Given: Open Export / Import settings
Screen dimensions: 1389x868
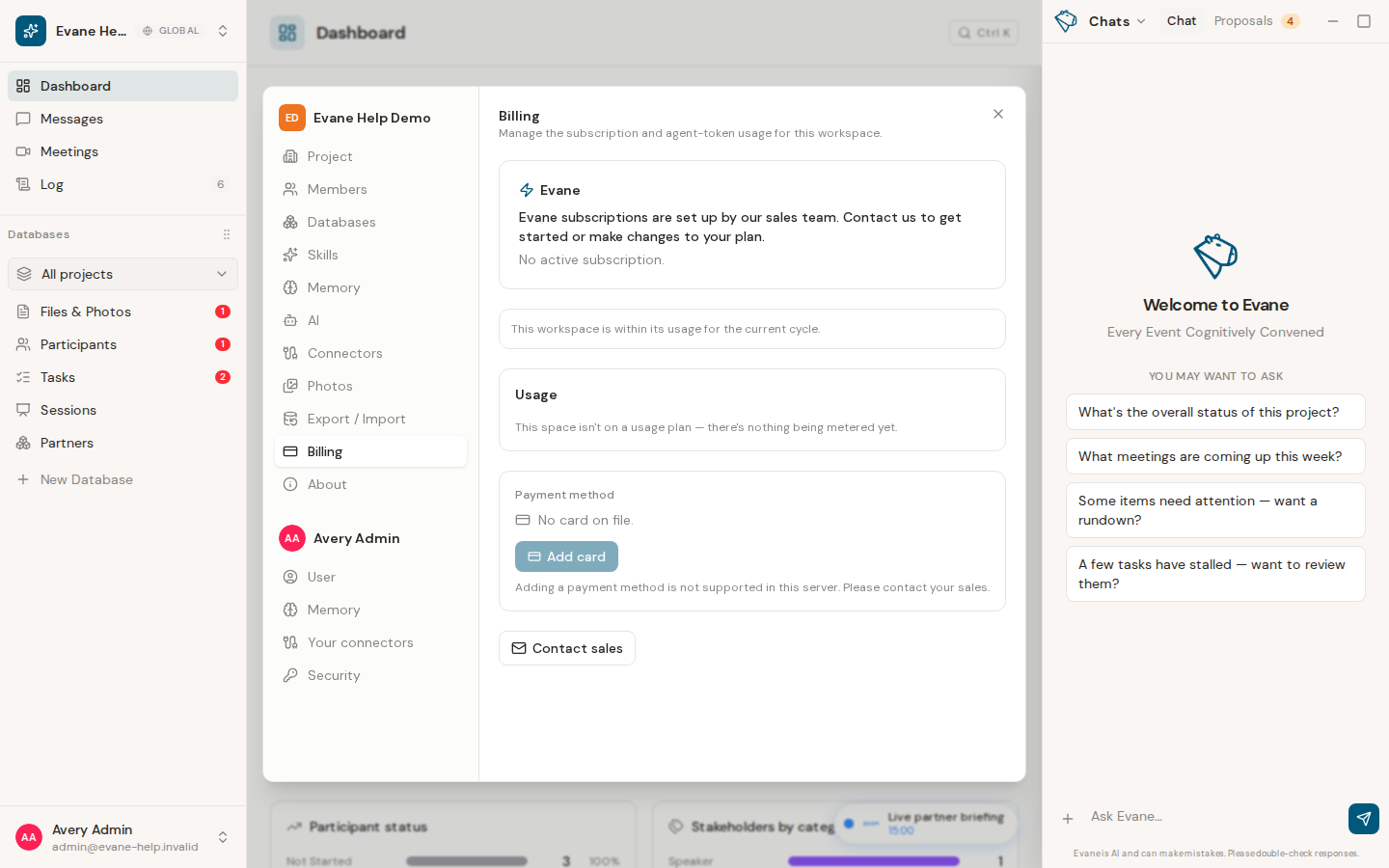Looking at the screenshot, I should pyautogui.click(x=370, y=419).
